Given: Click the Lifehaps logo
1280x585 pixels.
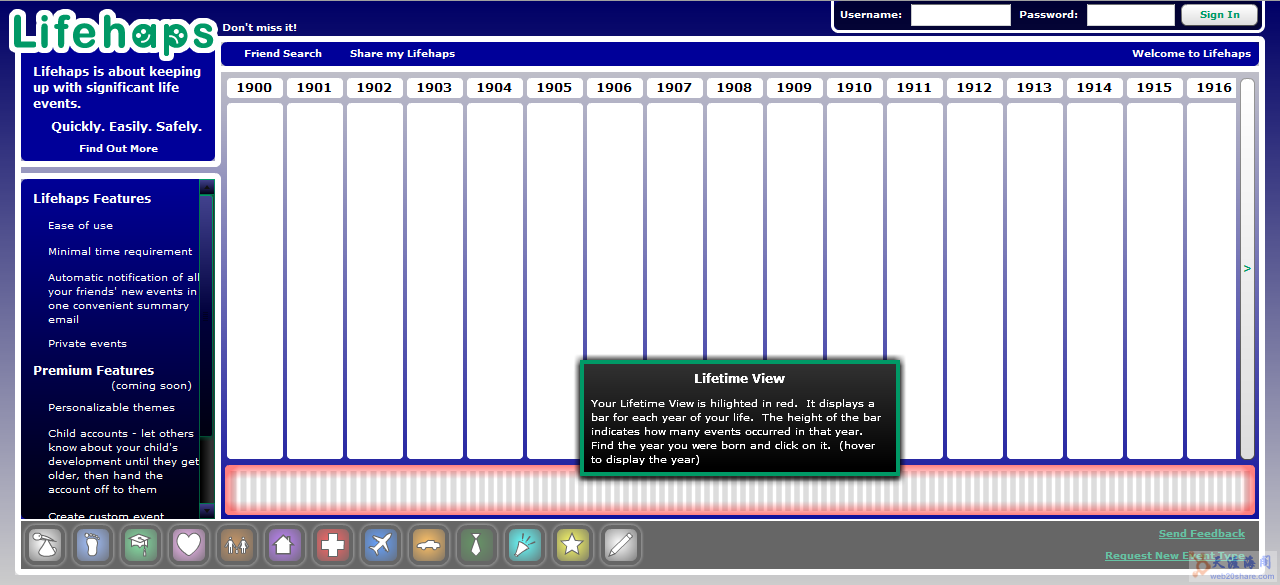Looking at the screenshot, I should point(112,32).
